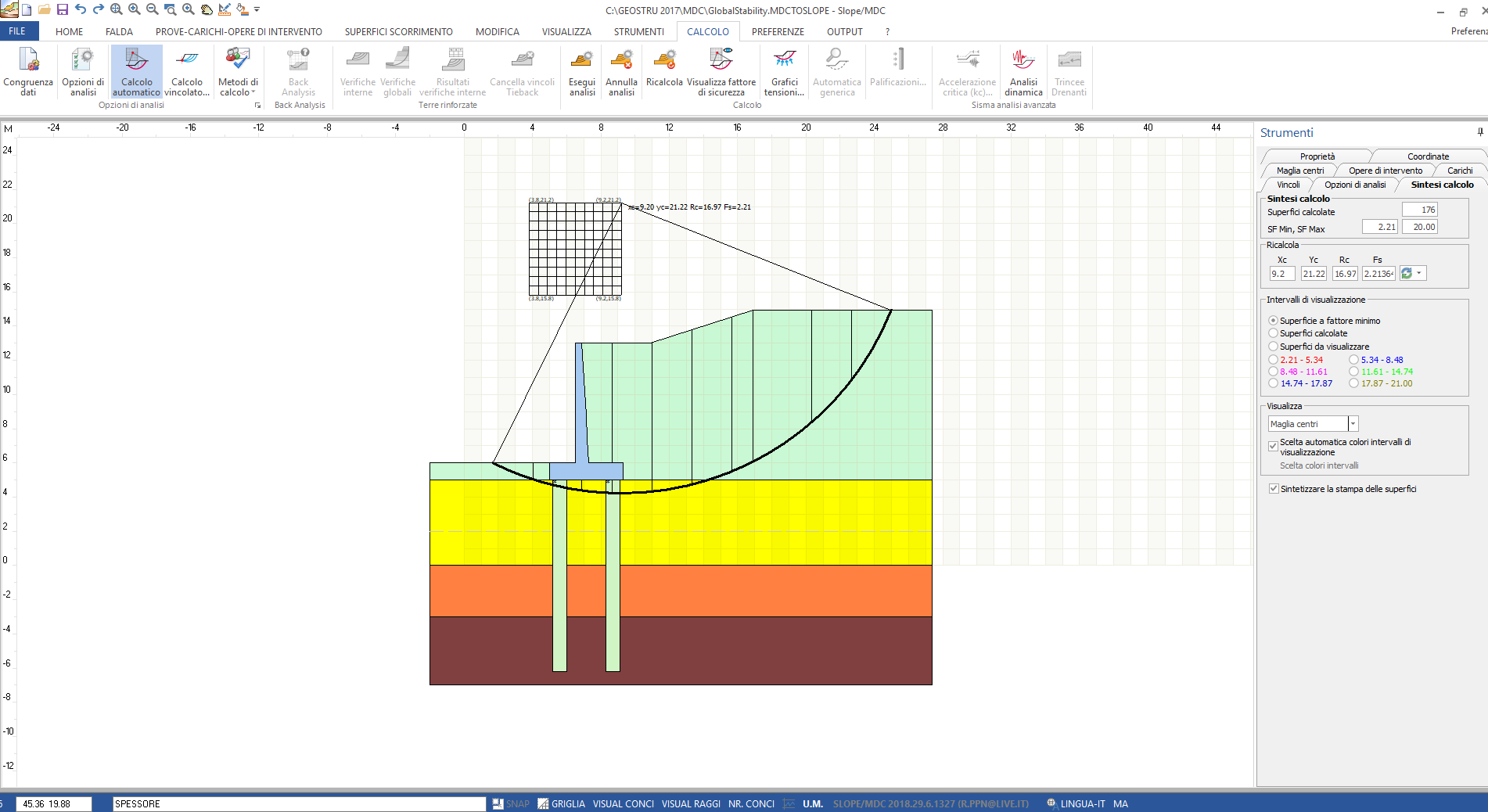Click Esegui analisi

(x=582, y=72)
